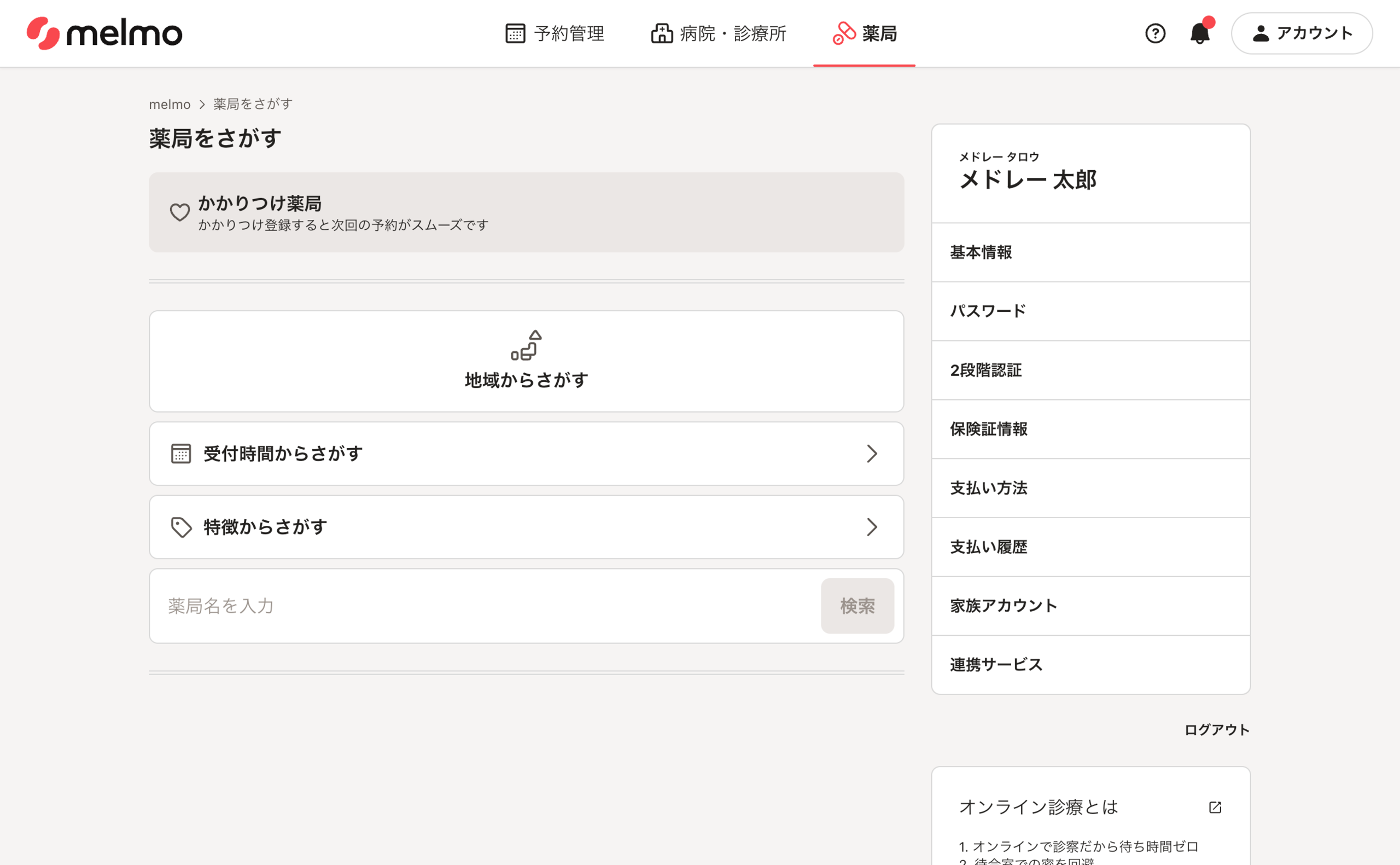Click the calendar icon beside 受付時間からさがす

(x=181, y=454)
